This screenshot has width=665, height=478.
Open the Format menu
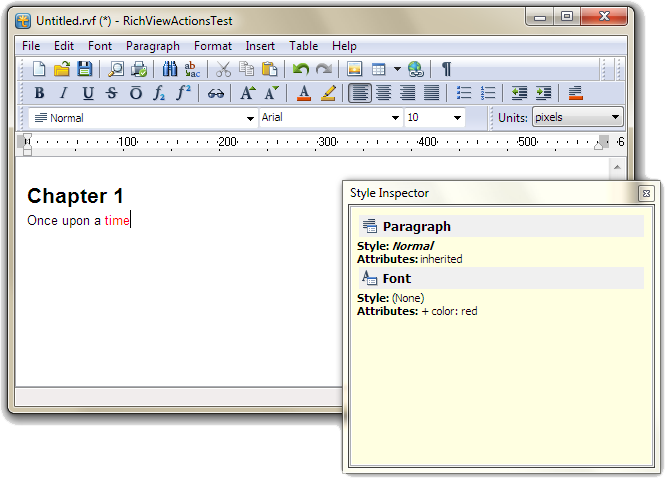tap(212, 46)
